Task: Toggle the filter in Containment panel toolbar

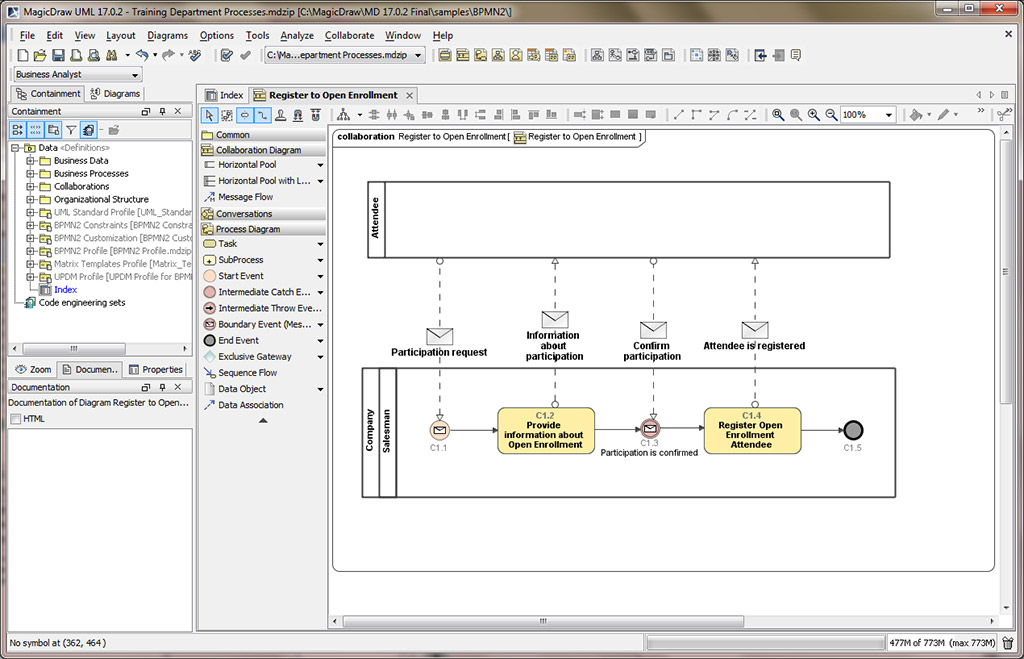Action: pos(71,128)
